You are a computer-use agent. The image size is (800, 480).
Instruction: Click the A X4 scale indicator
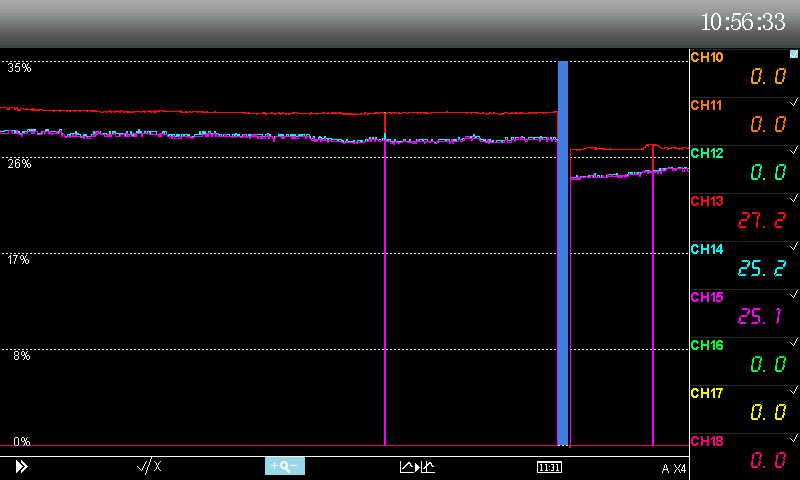(x=674, y=468)
